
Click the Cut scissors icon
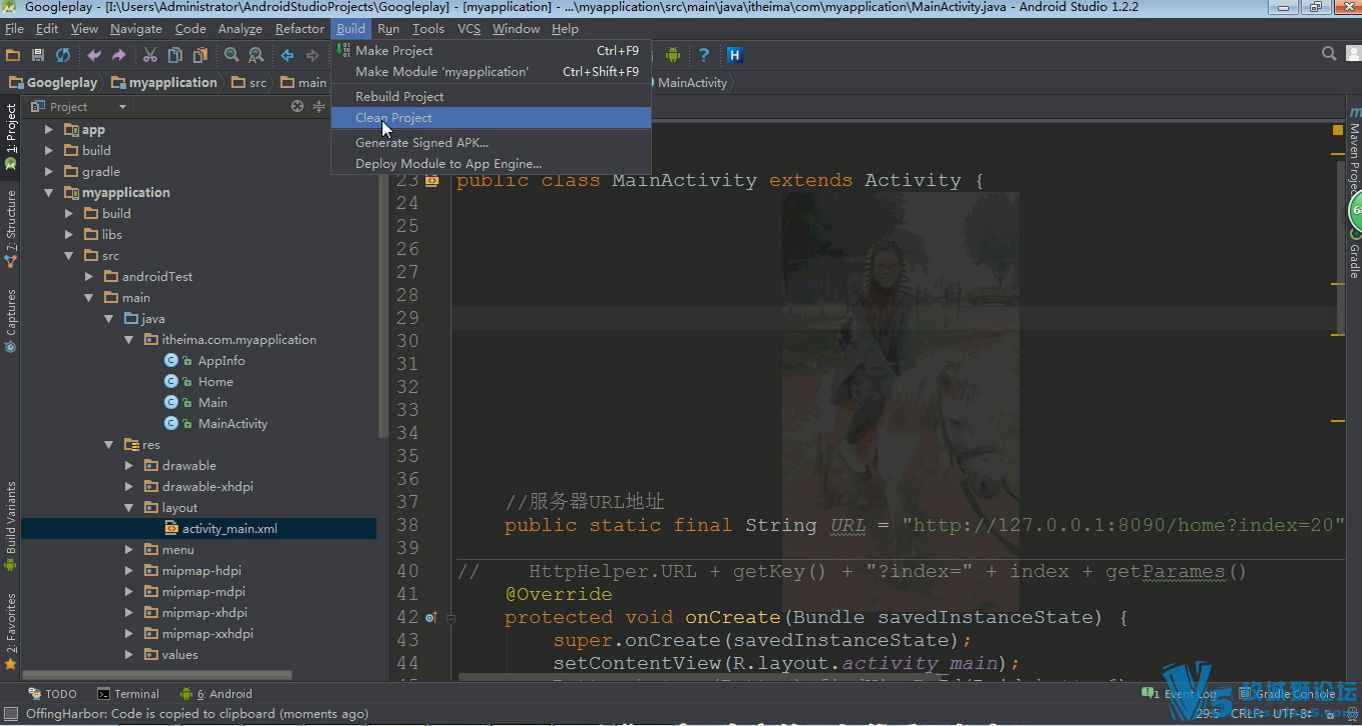pos(150,55)
